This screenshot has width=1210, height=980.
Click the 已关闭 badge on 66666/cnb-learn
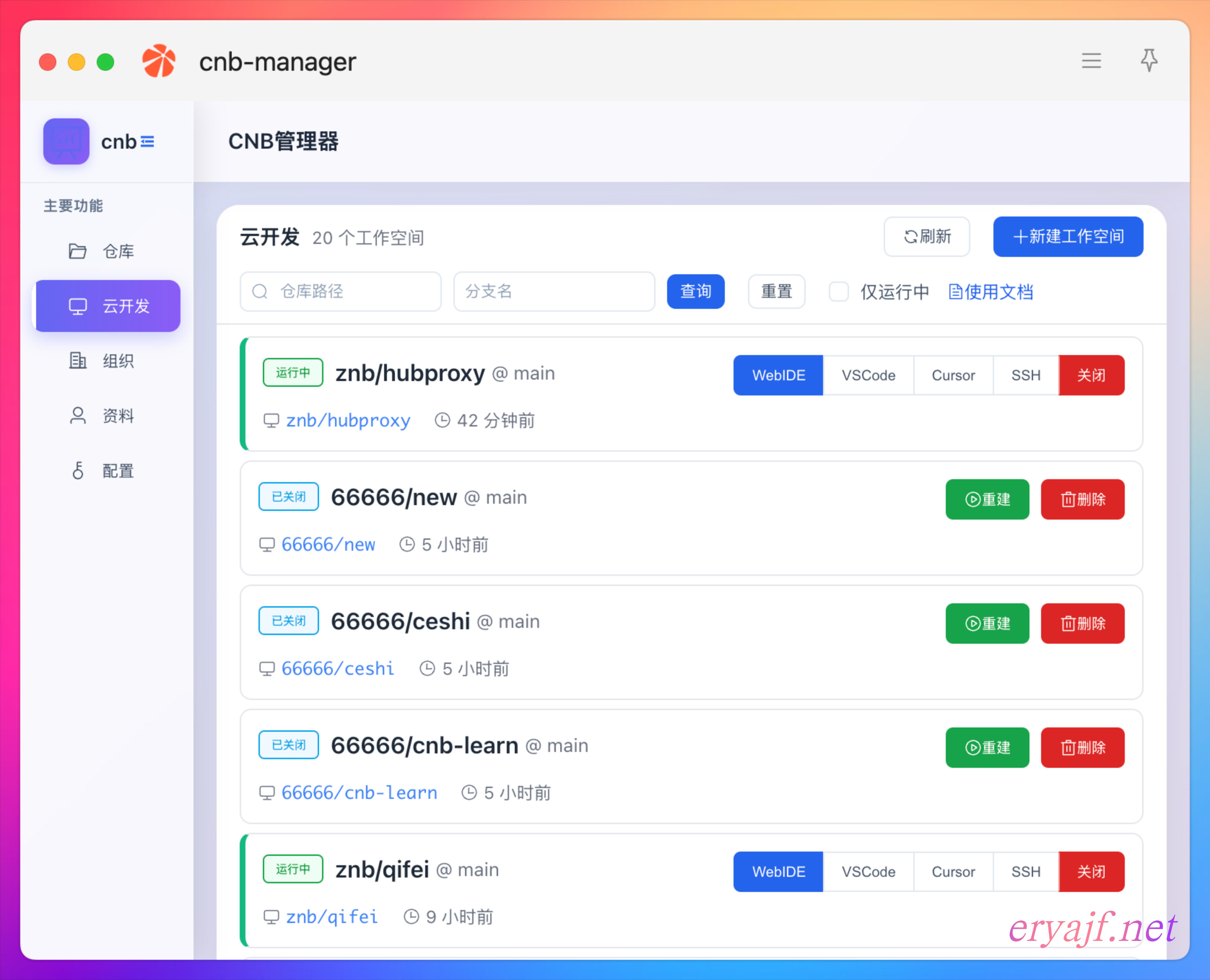pyautogui.click(x=288, y=745)
